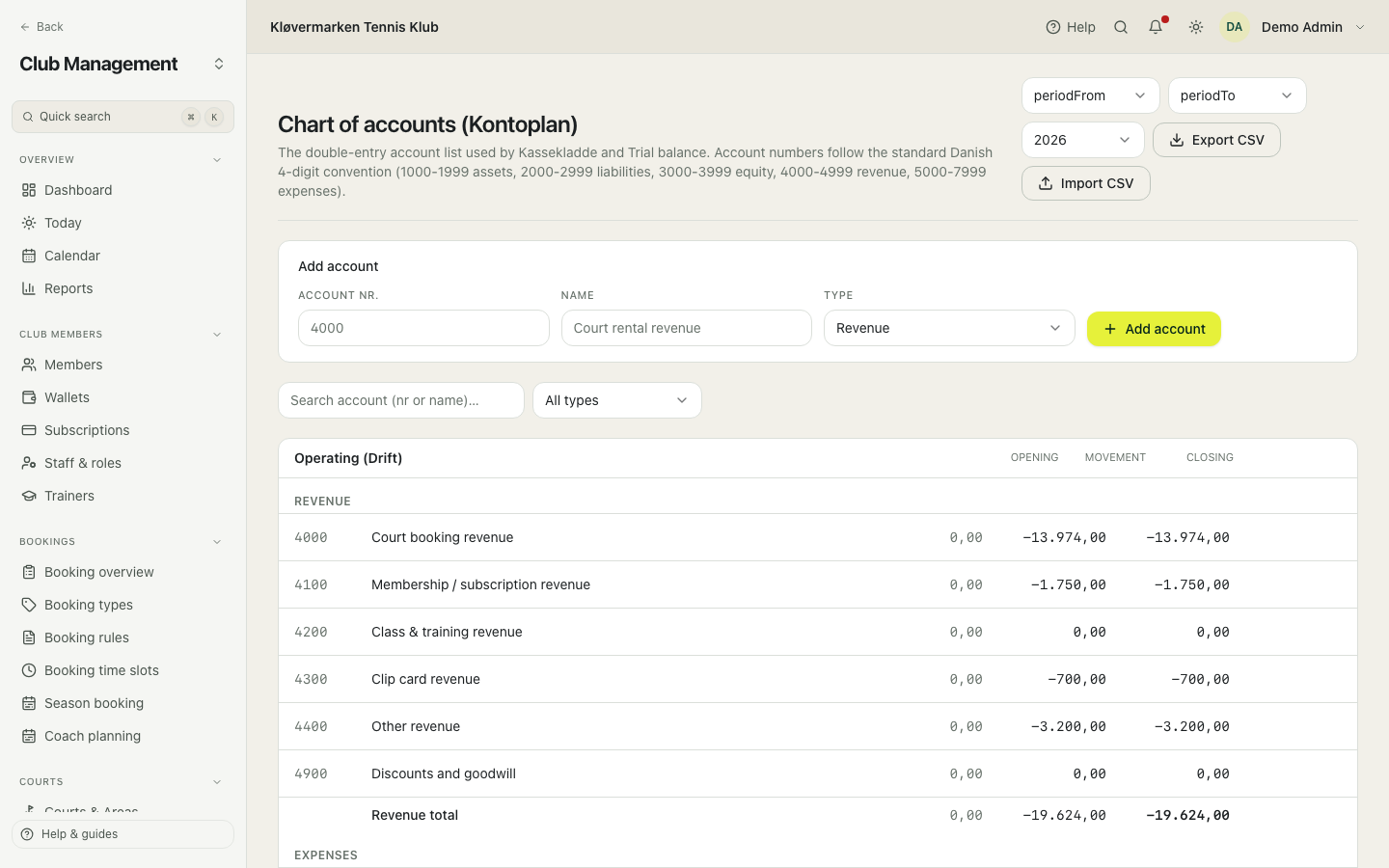Open the 2026 year dropdown
1389x868 pixels.
1082,140
